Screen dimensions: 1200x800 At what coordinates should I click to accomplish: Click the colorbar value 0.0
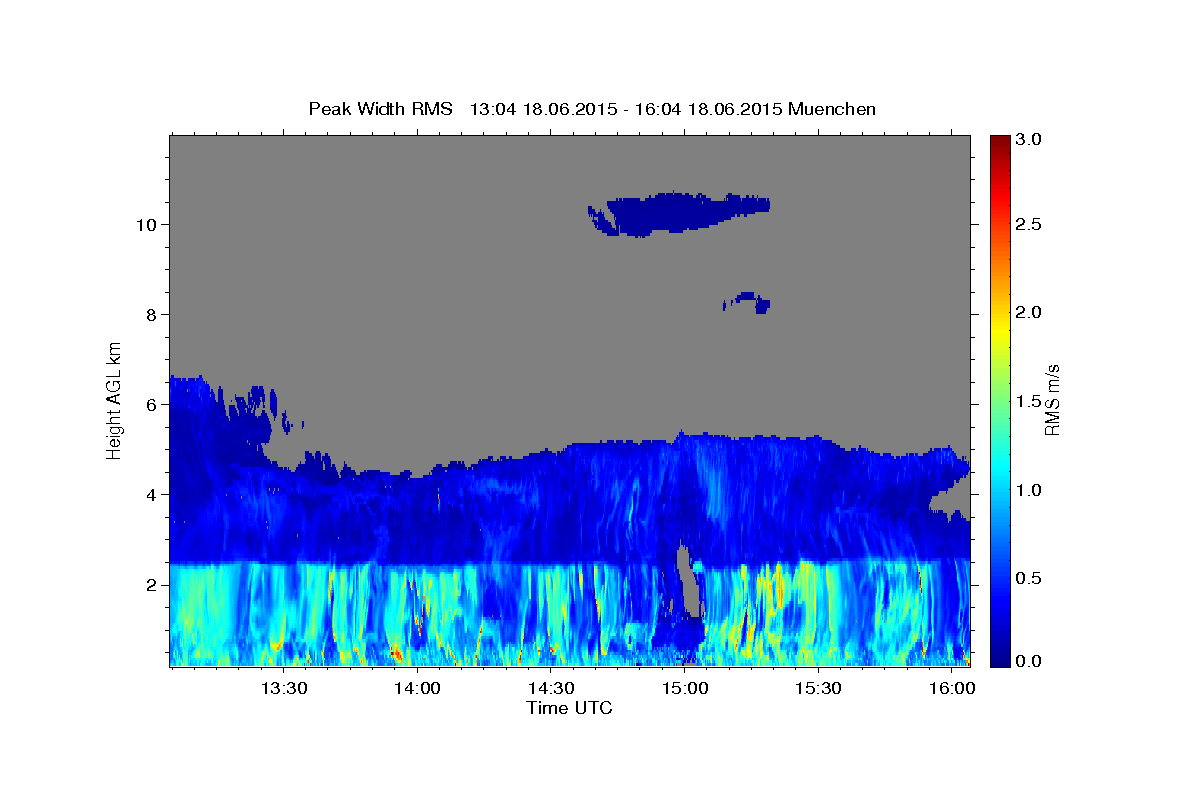1030,661
